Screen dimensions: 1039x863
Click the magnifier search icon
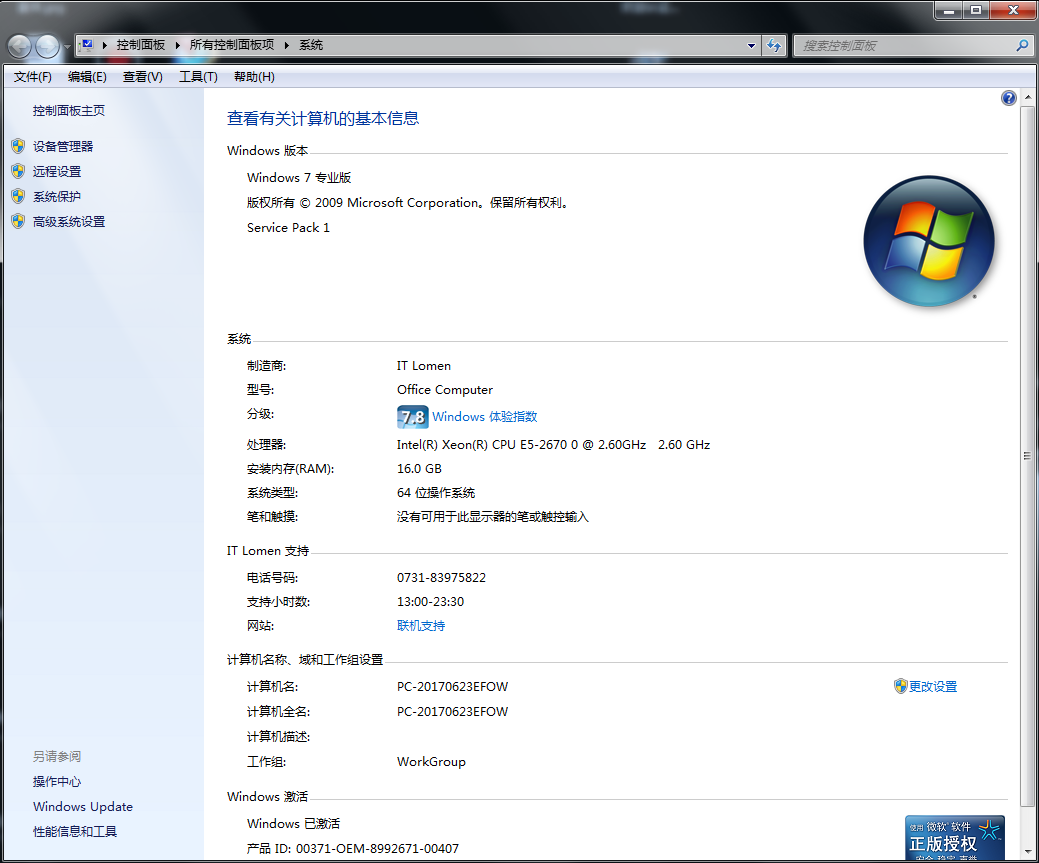pyautogui.click(x=1022, y=46)
